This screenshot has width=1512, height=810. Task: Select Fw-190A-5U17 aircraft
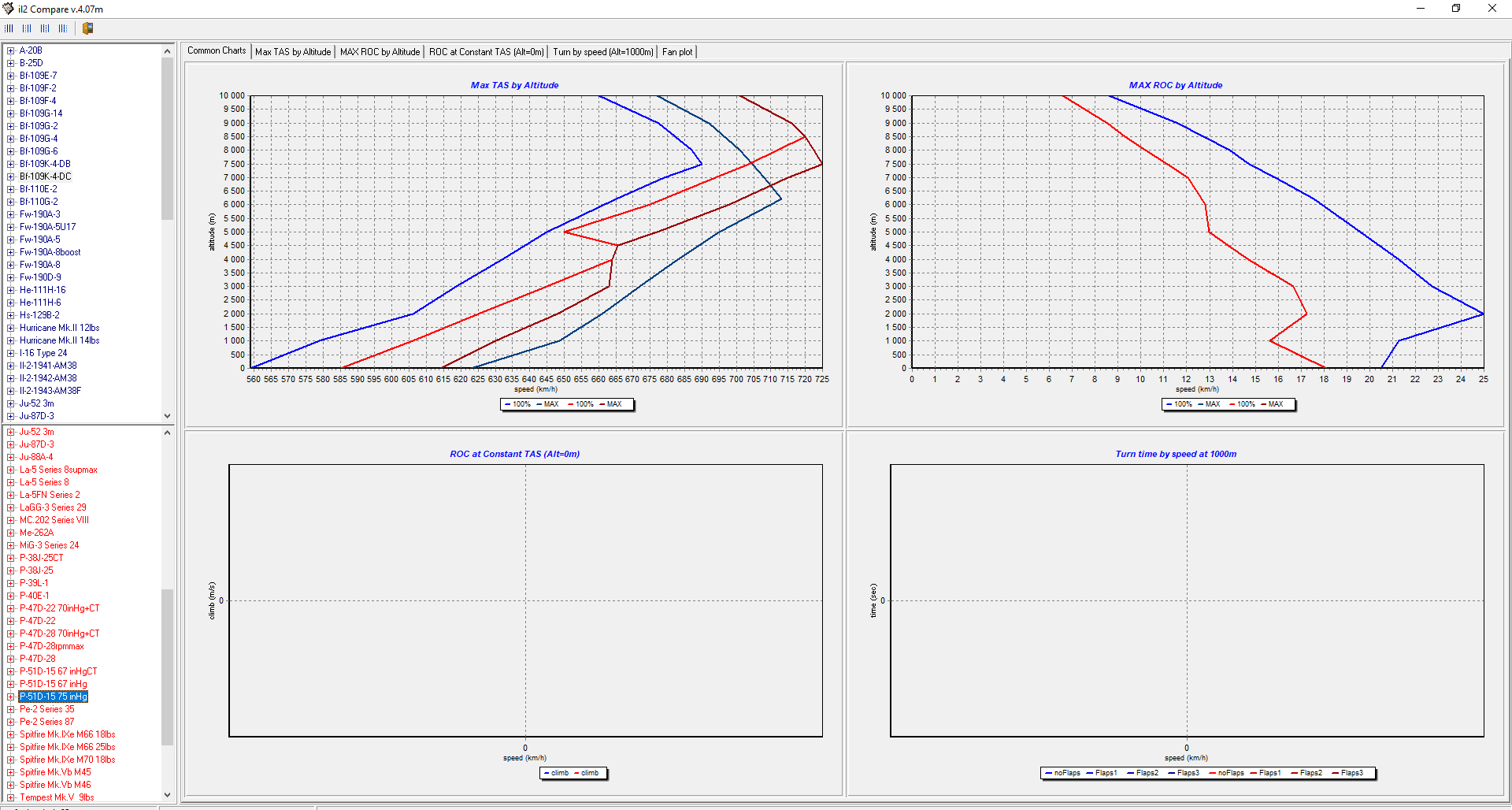click(48, 227)
